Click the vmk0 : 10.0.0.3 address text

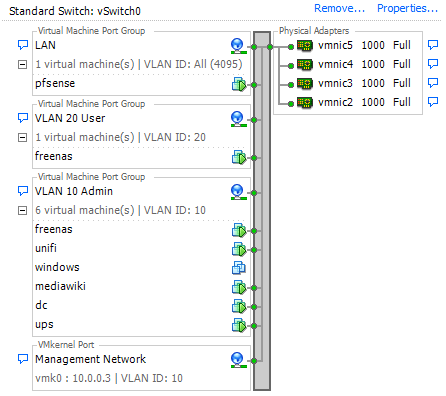click(x=73, y=378)
